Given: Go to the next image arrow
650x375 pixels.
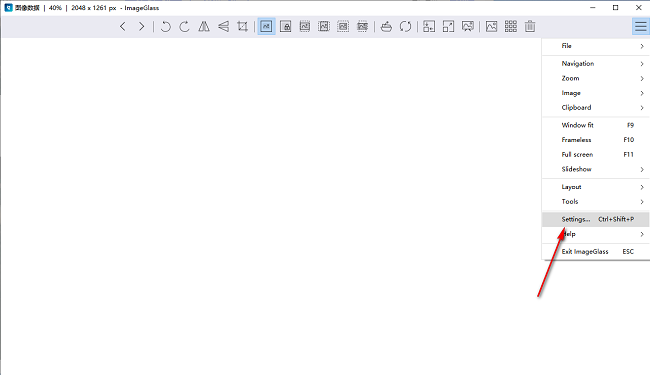Looking at the screenshot, I should pyautogui.click(x=142, y=27).
